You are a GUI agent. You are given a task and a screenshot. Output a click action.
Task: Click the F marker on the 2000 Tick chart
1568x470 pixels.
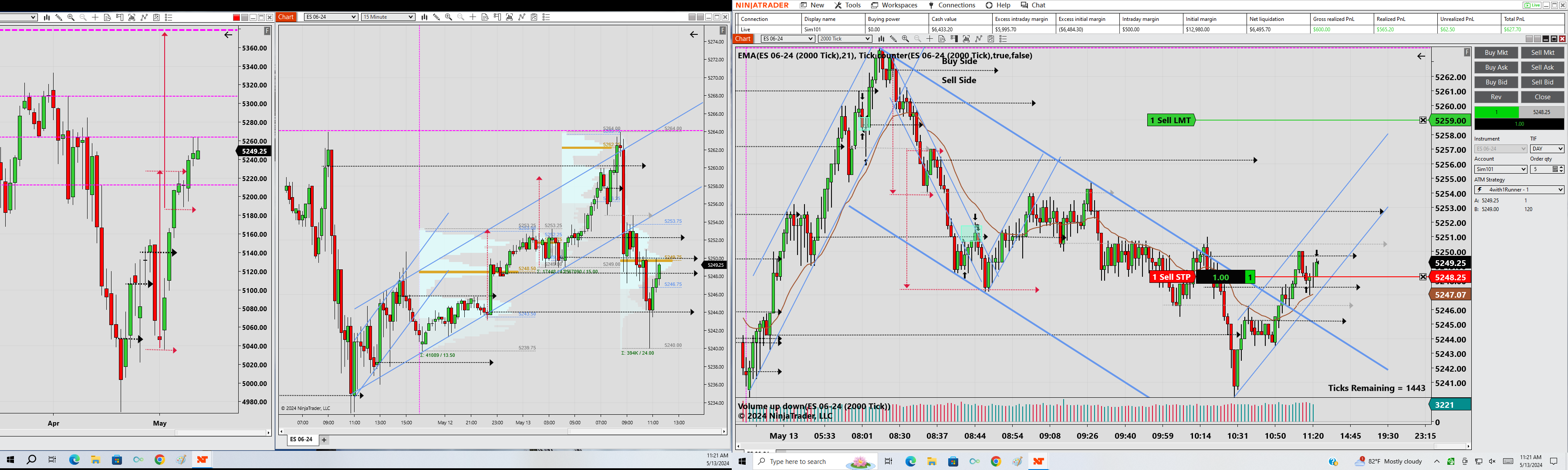pyautogui.click(x=1467, y=52)
